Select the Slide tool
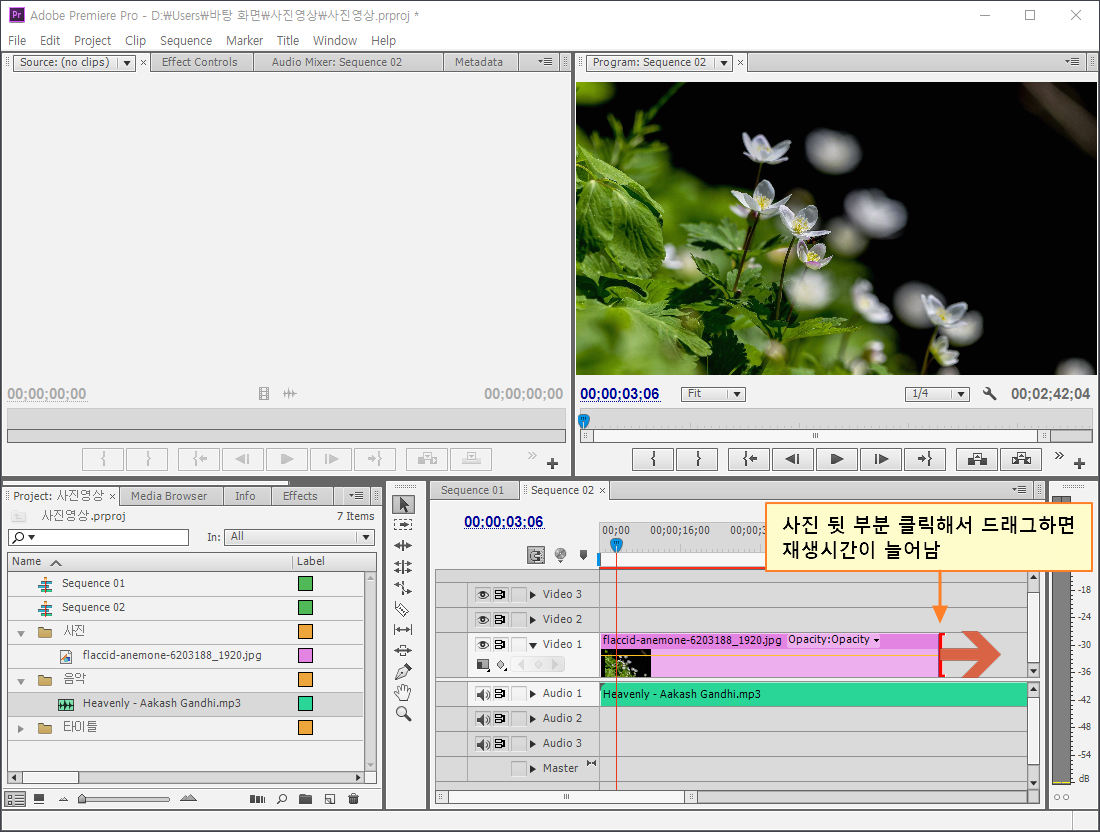 click(x=403, y=650)
